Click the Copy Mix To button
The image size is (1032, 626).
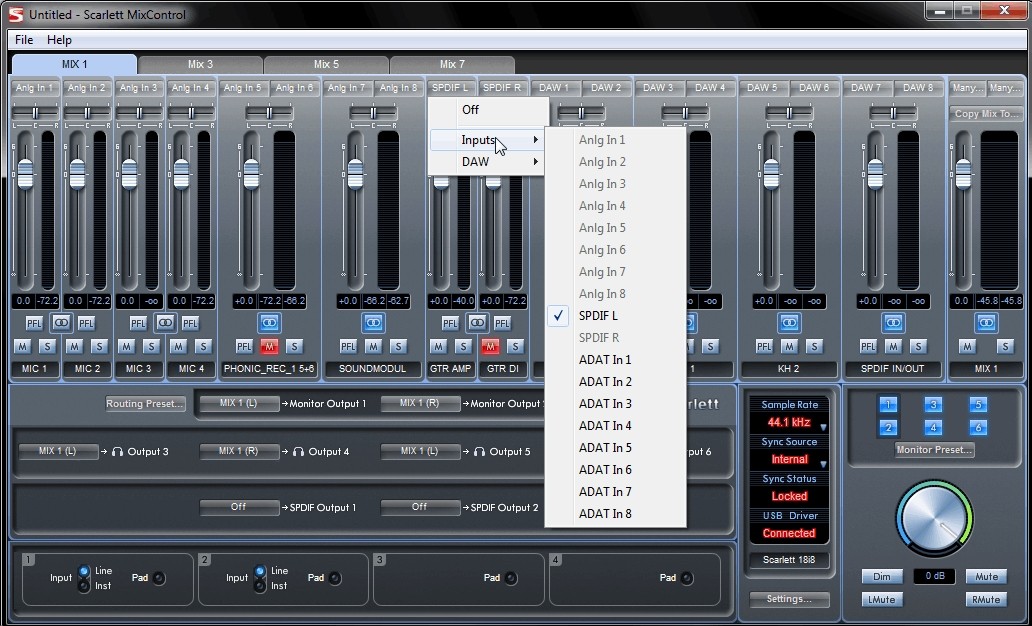(x=985, y=113)
